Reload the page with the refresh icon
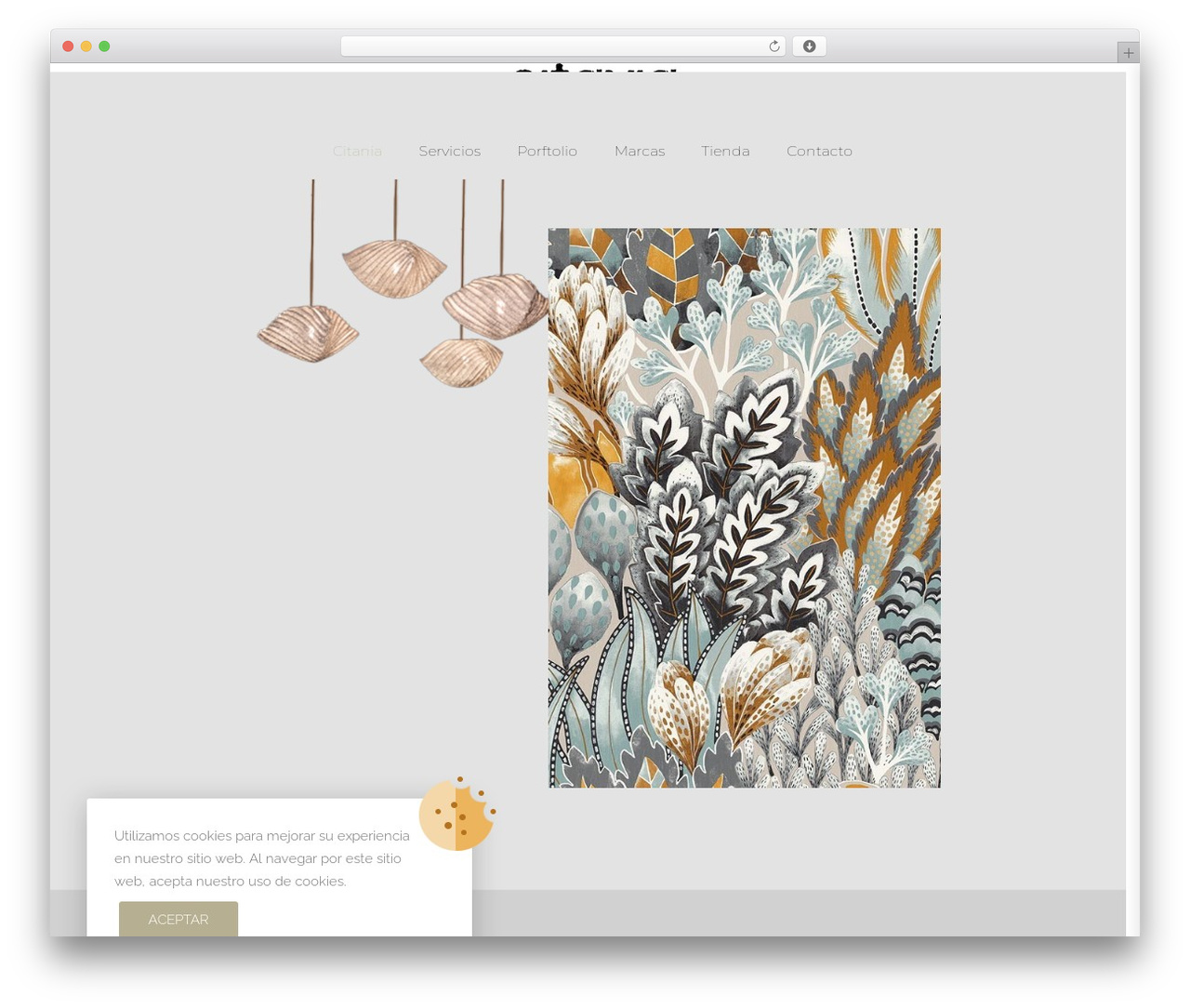This screenshot has height=1008, width=1190. [773, 46]
